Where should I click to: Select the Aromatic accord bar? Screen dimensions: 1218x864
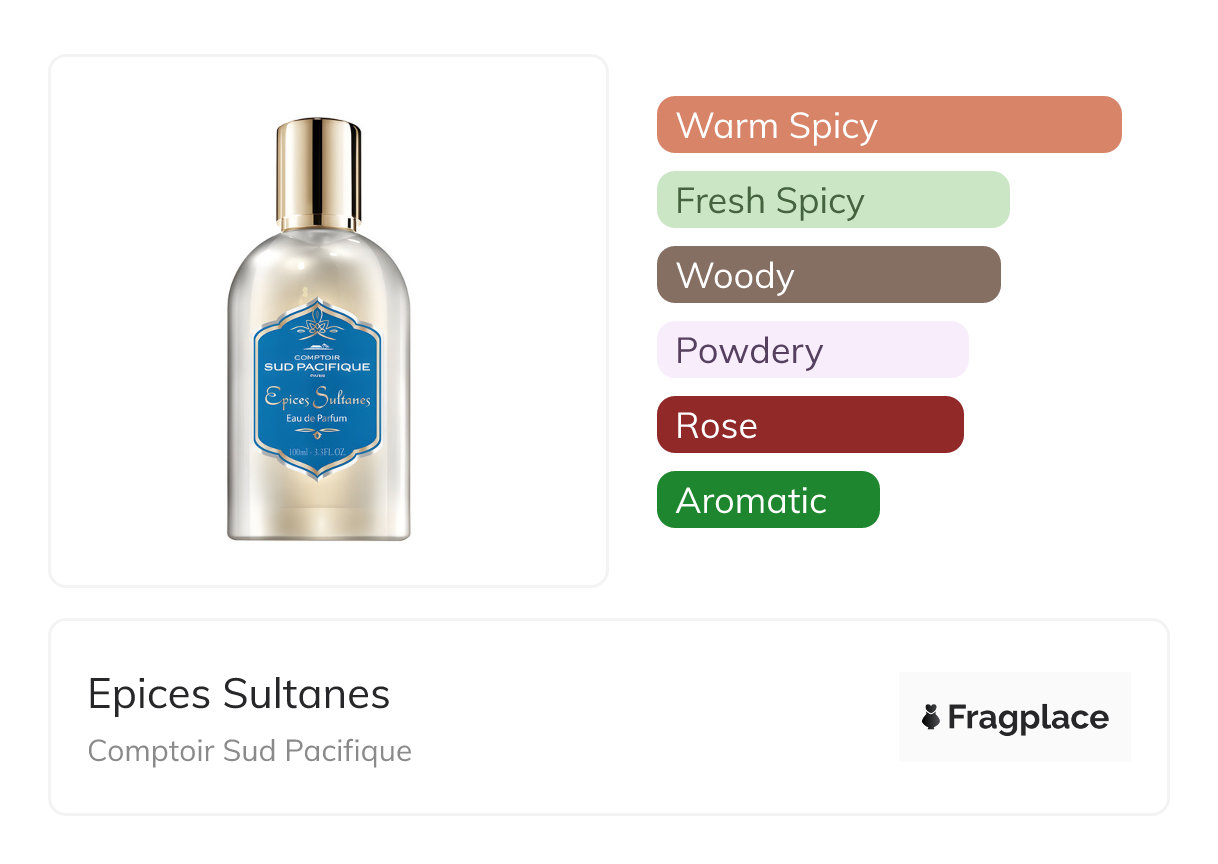click(x=768, y=500)
